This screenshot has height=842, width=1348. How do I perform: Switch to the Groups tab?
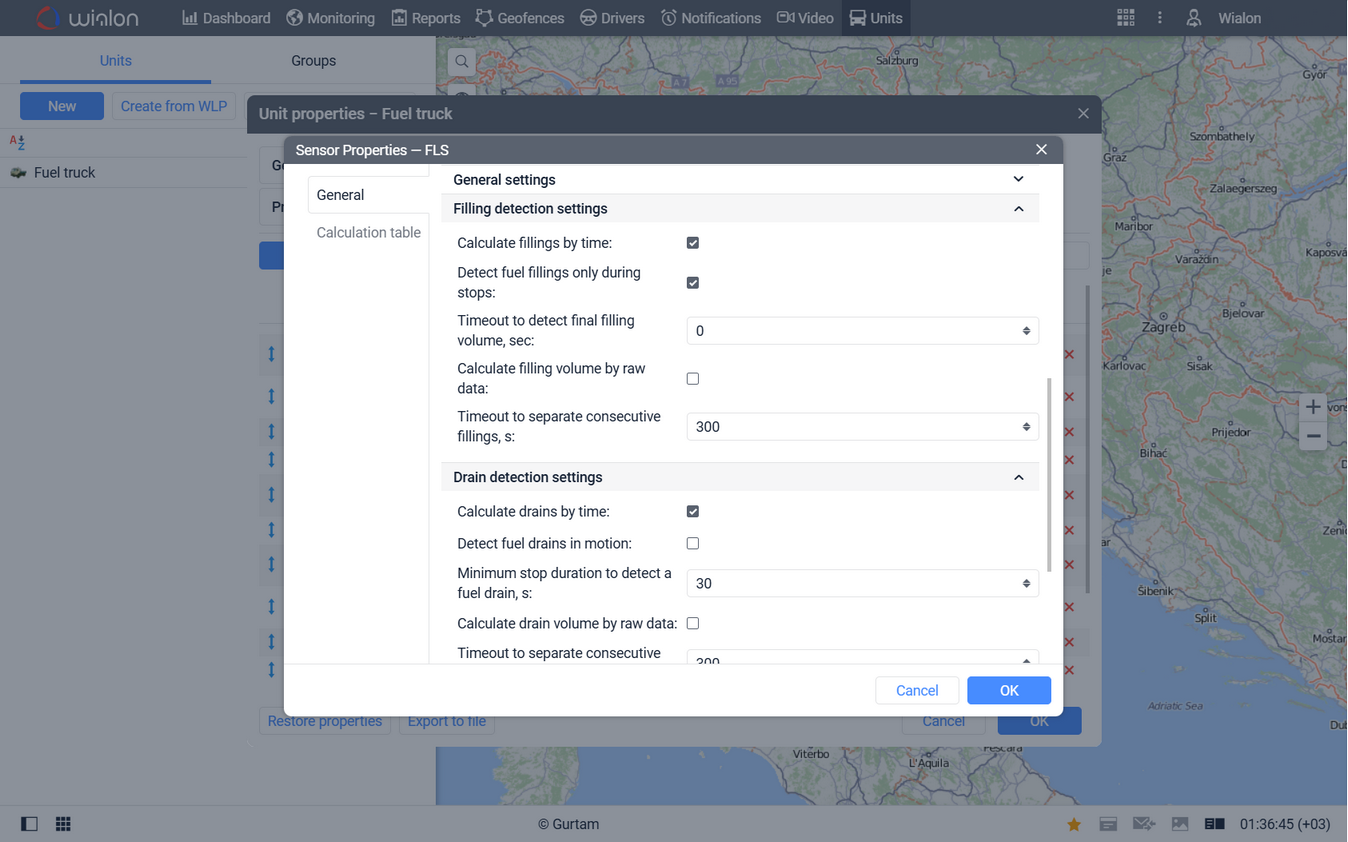(x=314, y=61)
